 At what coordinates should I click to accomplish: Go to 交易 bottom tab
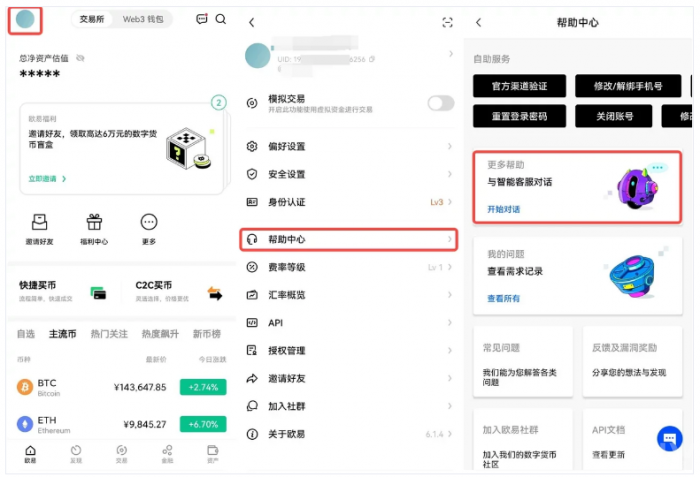coord(121,454)
